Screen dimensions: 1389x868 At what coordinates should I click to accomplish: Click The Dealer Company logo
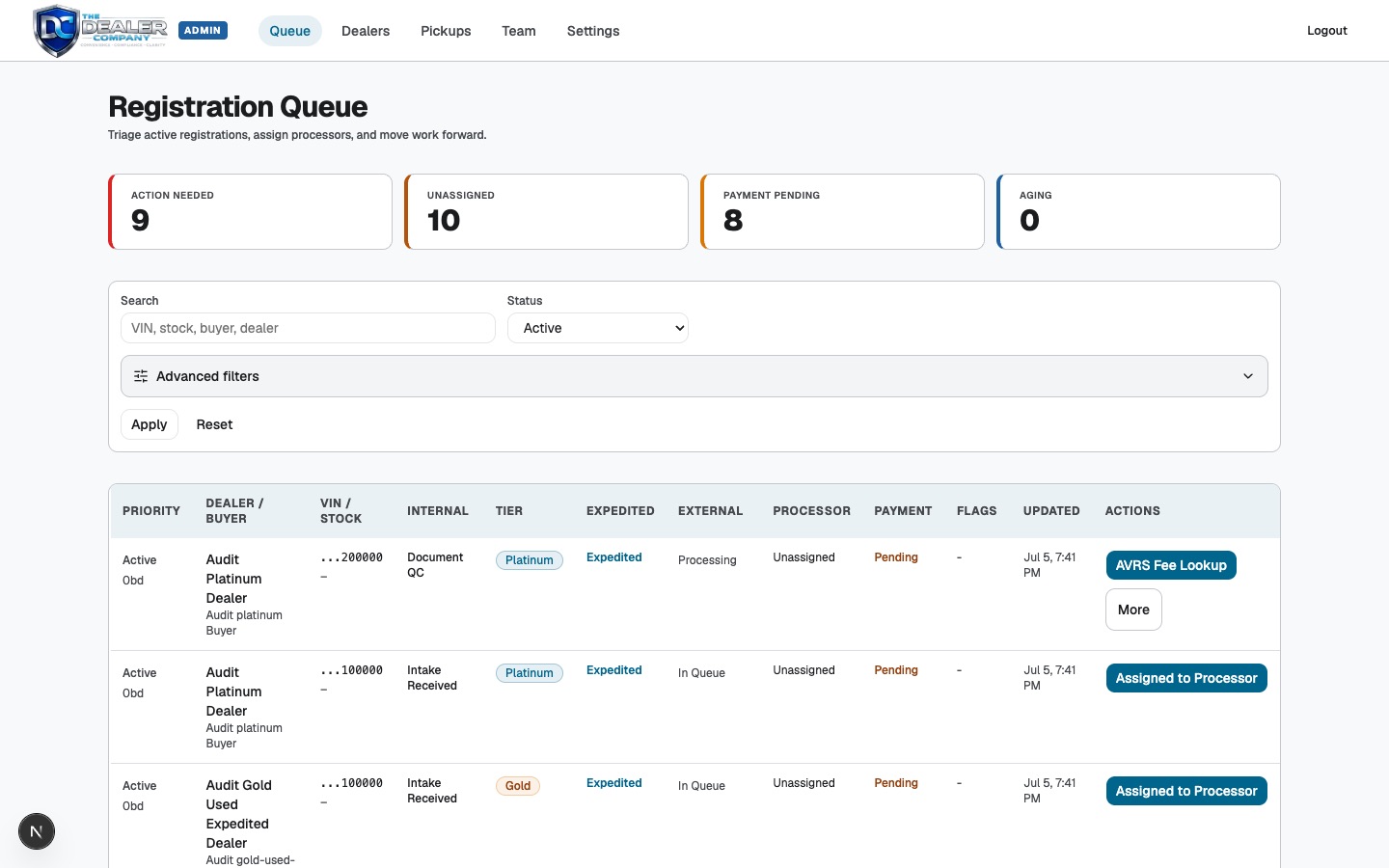100,31
